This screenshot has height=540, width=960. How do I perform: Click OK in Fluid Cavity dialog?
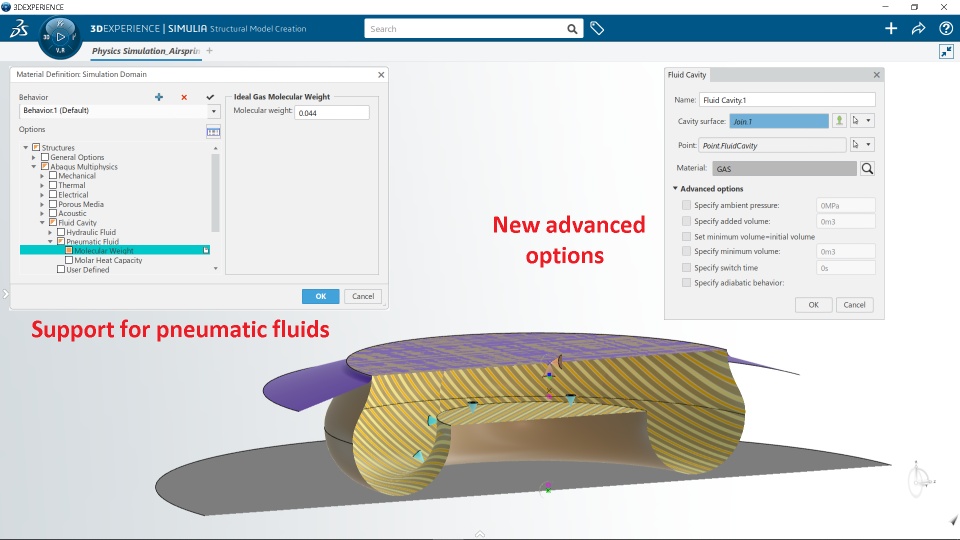pyautogui.click(x=814, y=305)
